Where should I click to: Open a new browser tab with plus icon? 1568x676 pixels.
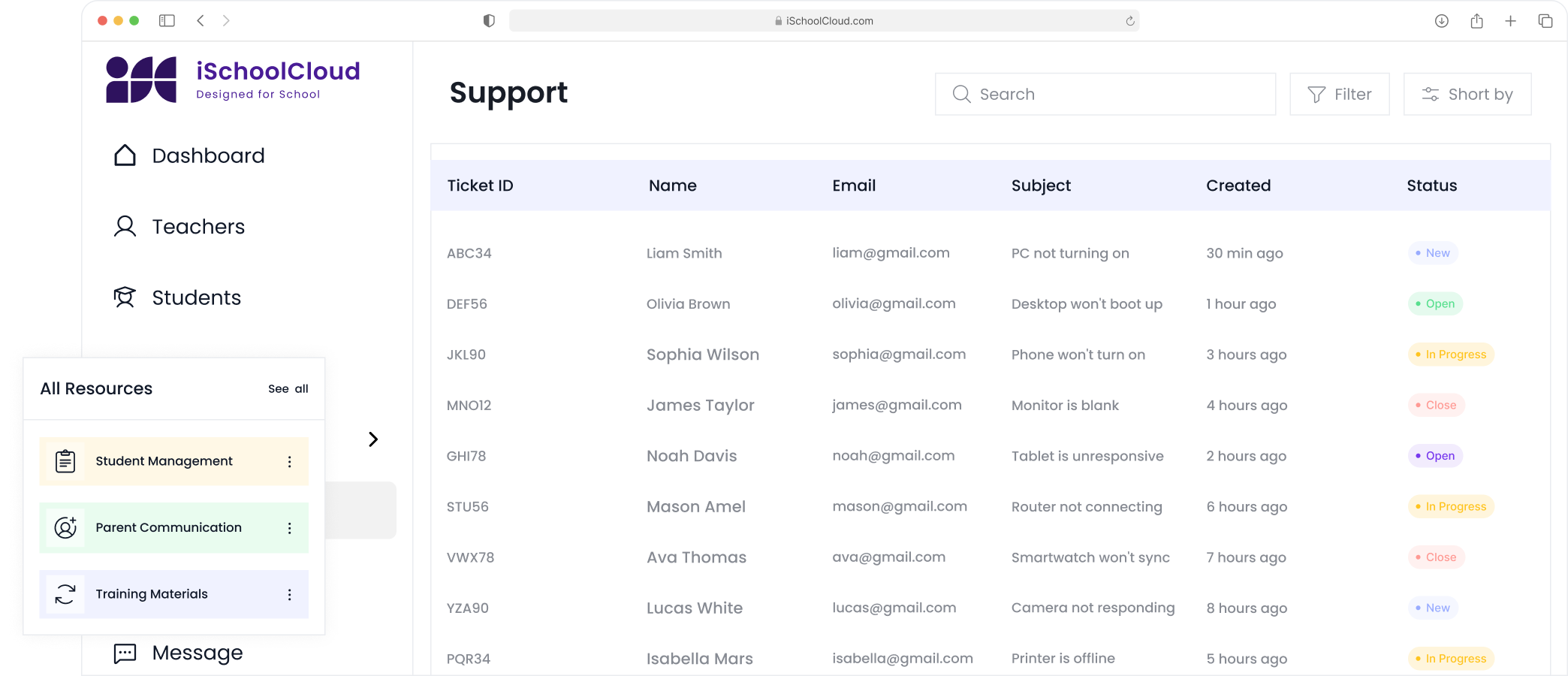(1510, 21)
